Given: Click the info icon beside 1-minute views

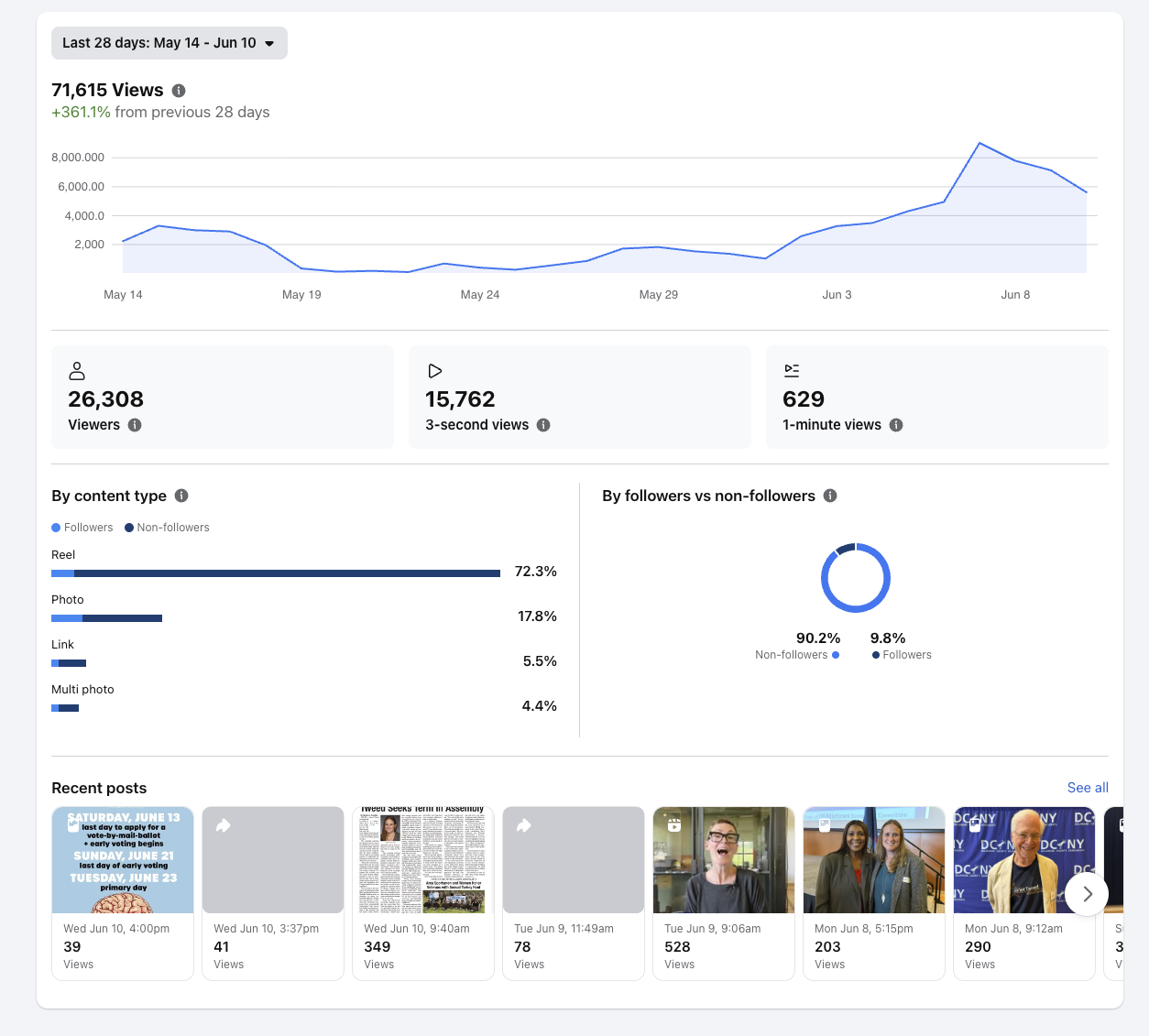Looking at the screenshot, I should pyautogui.click(x=896, y=425).
